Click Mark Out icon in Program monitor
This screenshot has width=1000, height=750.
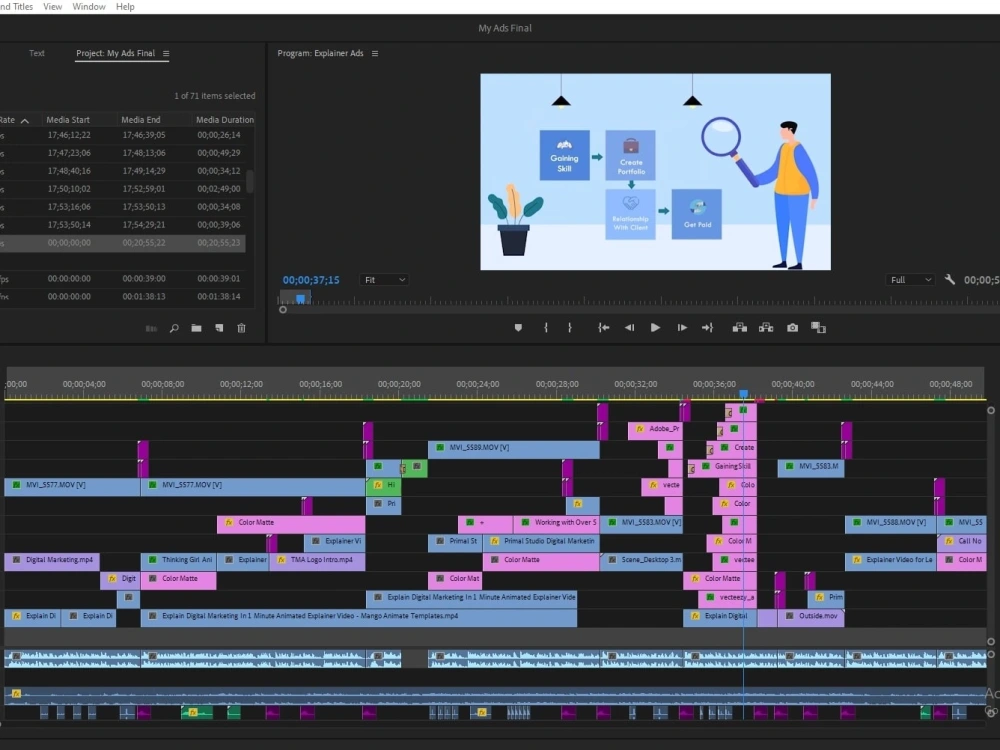tap(568, 327)
